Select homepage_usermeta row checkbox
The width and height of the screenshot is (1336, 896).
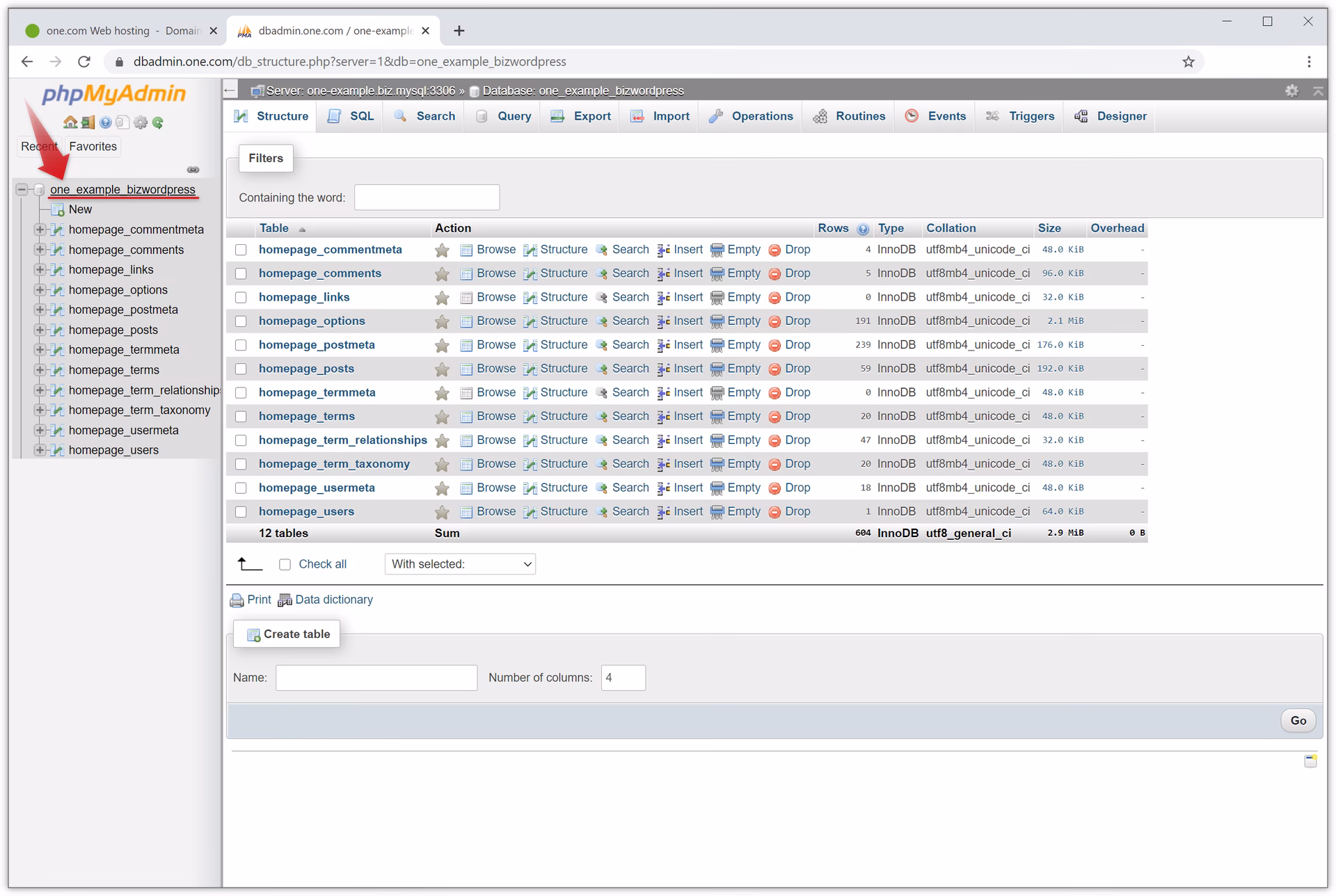241,488
